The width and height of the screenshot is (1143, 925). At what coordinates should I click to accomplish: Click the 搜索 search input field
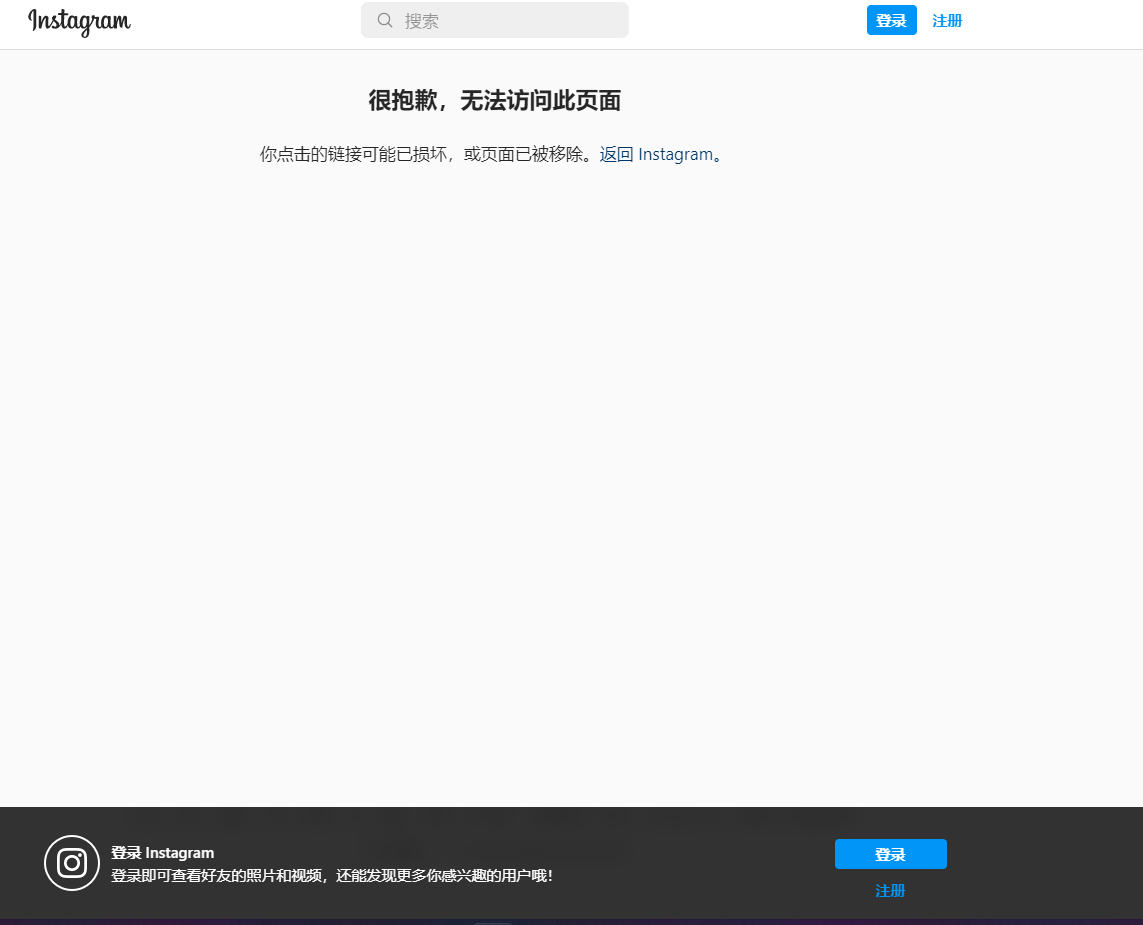(495, 20)
